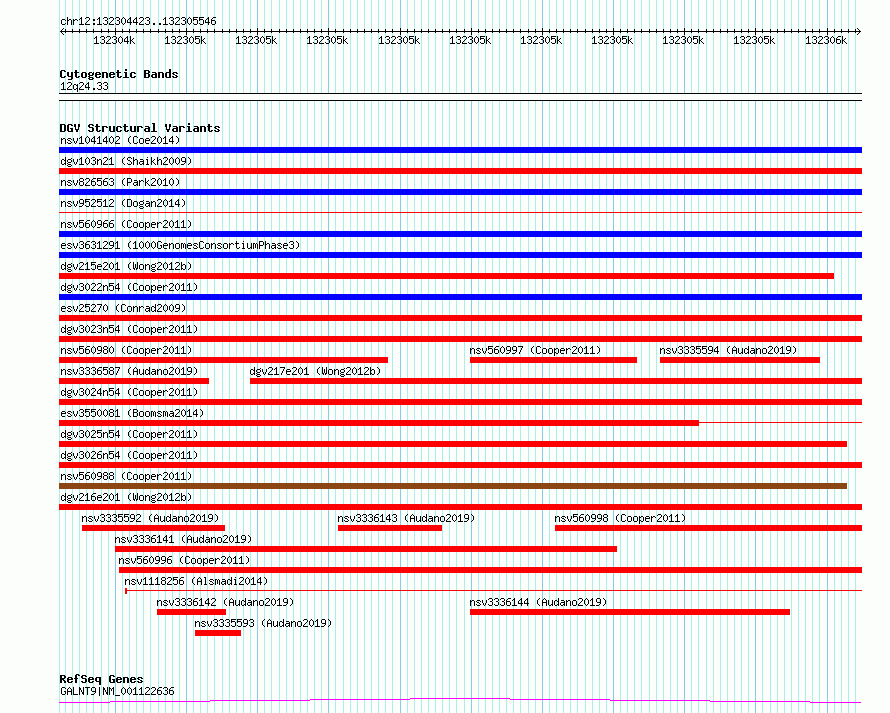The width and height of the screenshot is (890, 713).
Task: Click dgv3025n54 (Cooper2011) label
Action: point(129,434)
